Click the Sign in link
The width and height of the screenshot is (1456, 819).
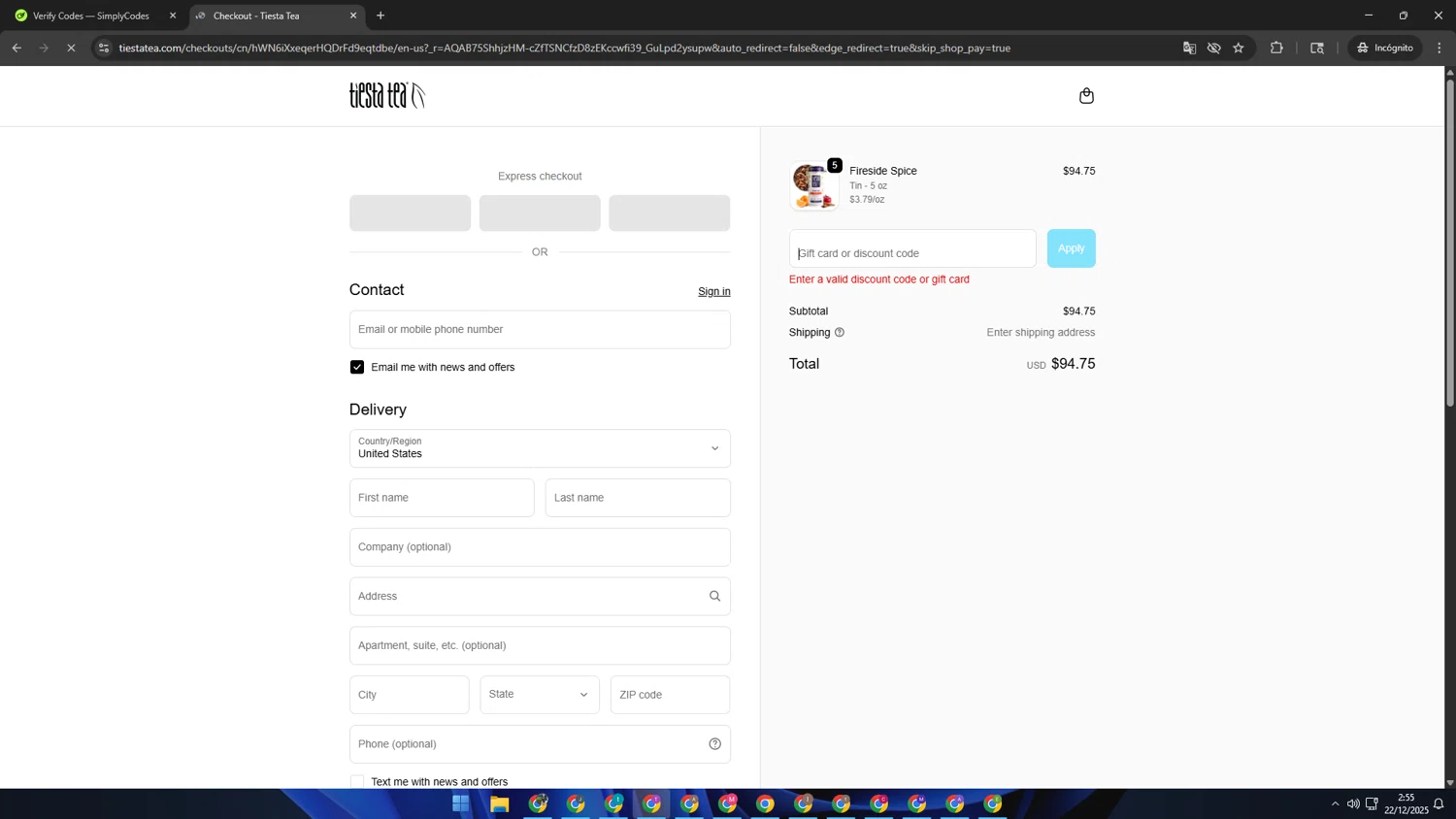click(x=714, y=291)
